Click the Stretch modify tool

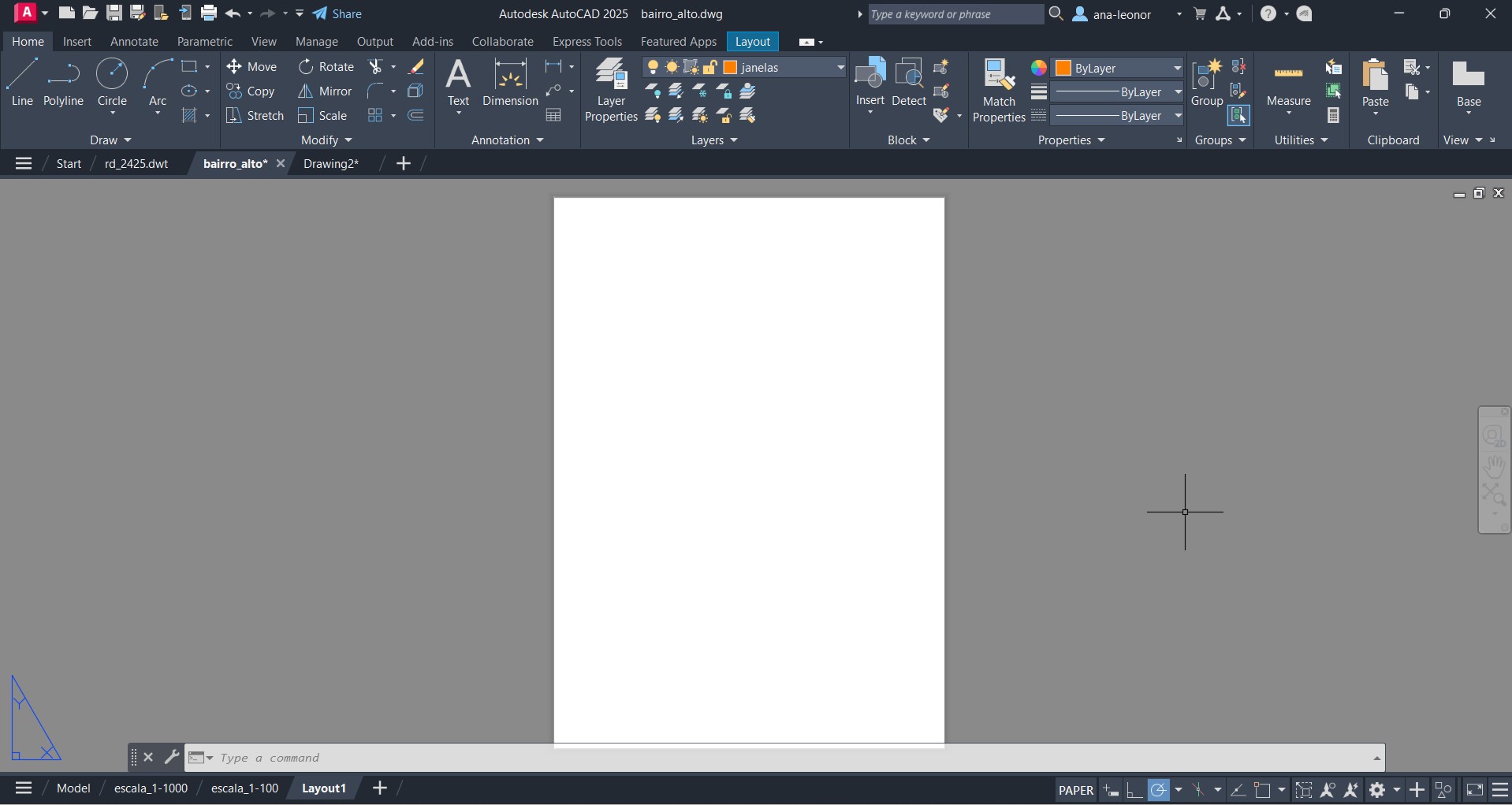coord(255,116)
